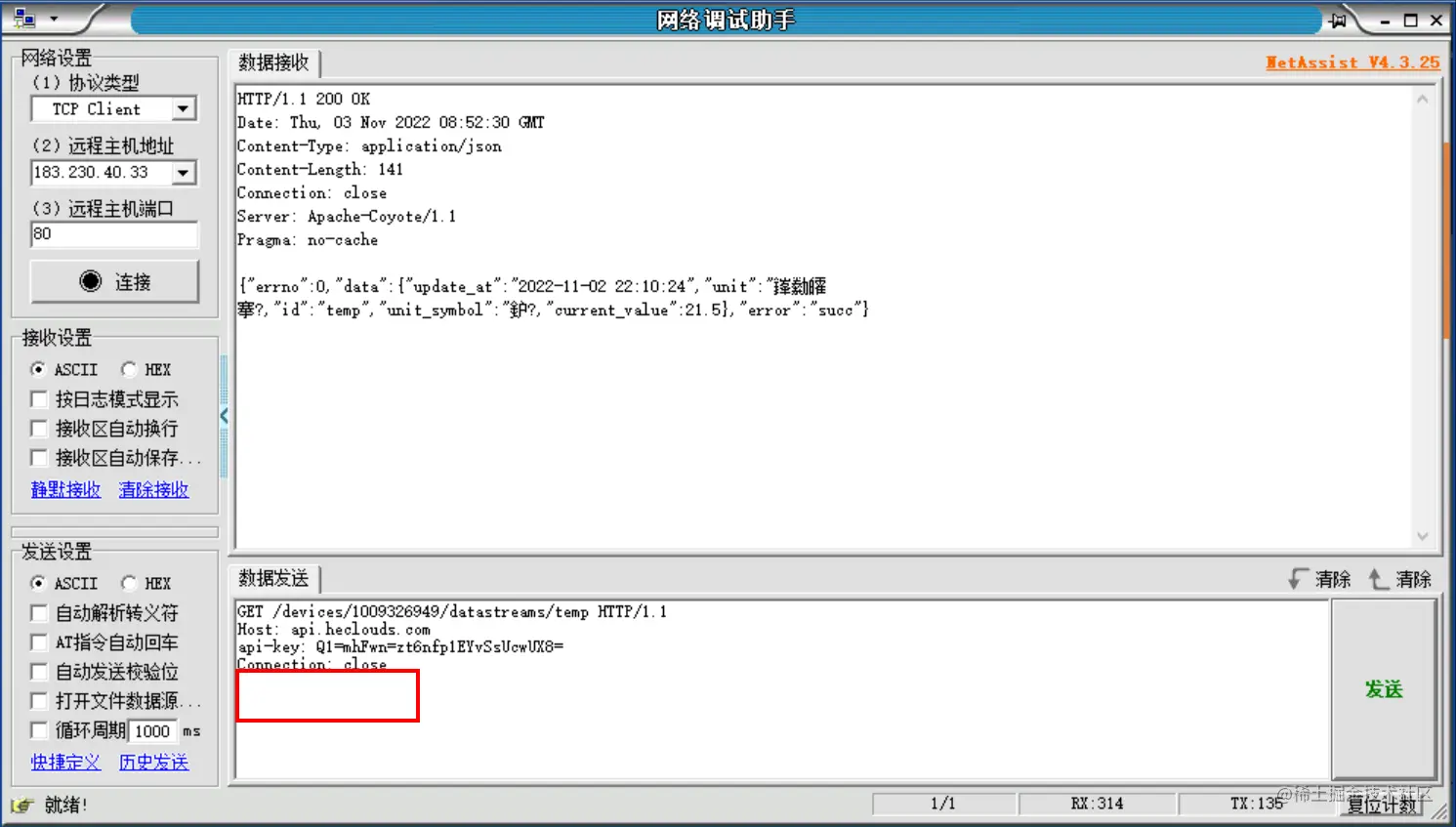Click the Date: Thu, 03 Nov 2022 line
This screenshot has width=1456, height=827.
[391, 122]
